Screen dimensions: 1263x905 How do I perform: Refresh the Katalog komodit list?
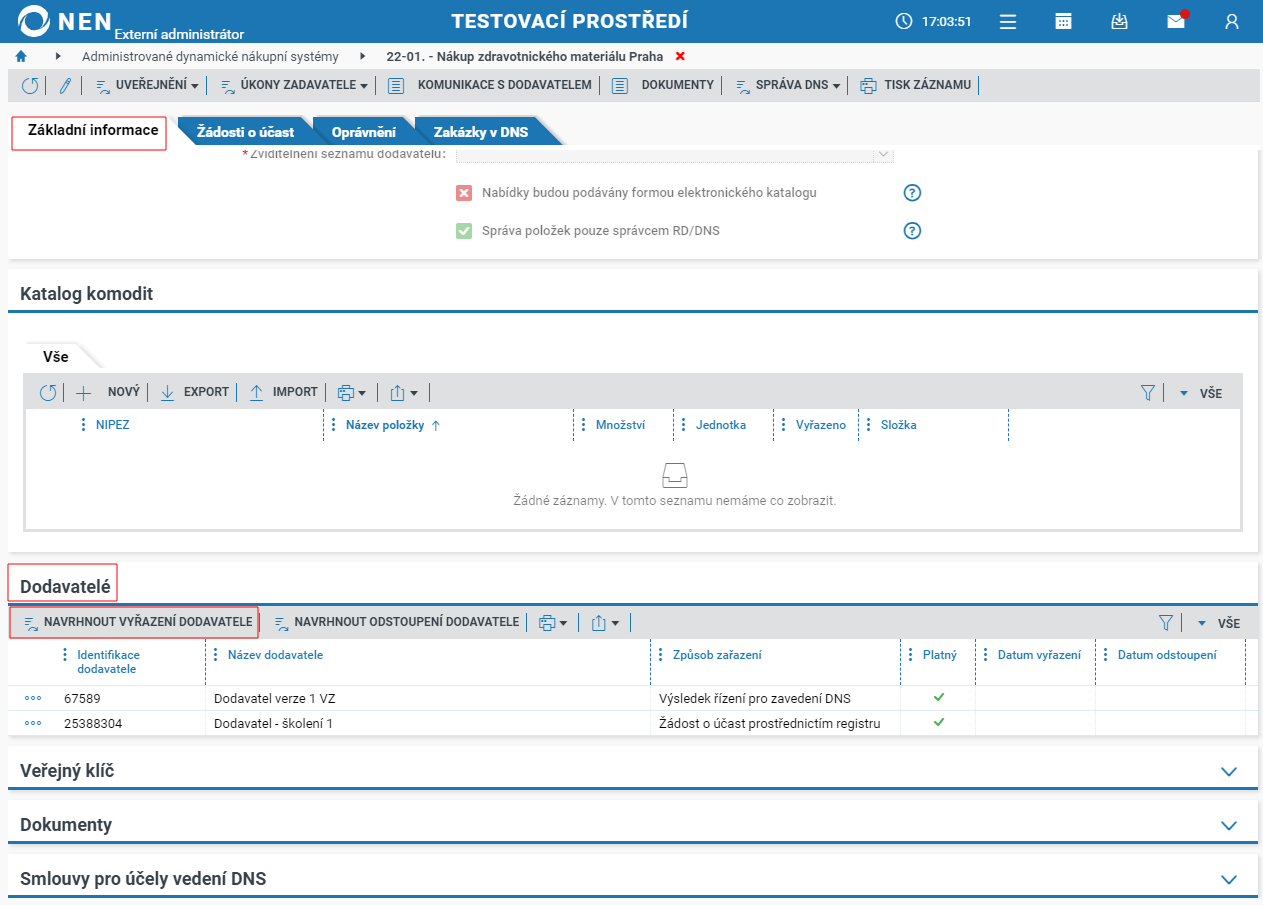48,393
